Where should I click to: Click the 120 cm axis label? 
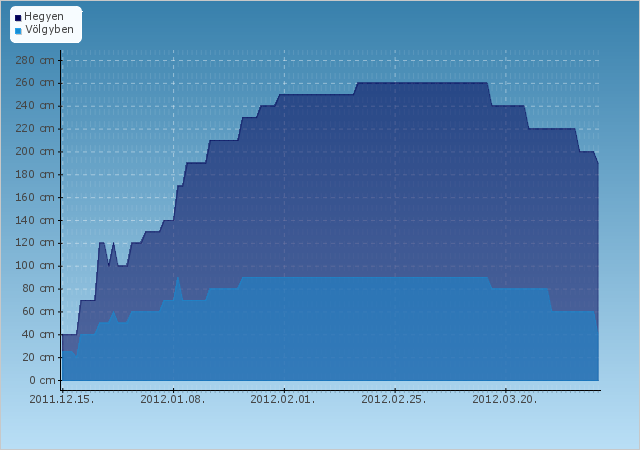tap(35, 243)
